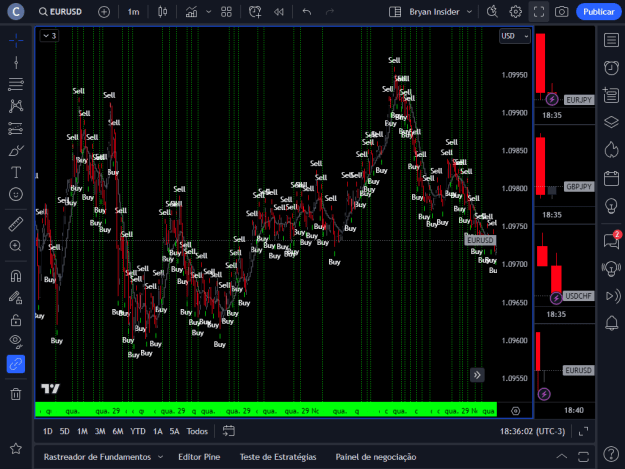Select the 5D date range
The width and height of the screenshot is (625, 469).
click(64, 431)
